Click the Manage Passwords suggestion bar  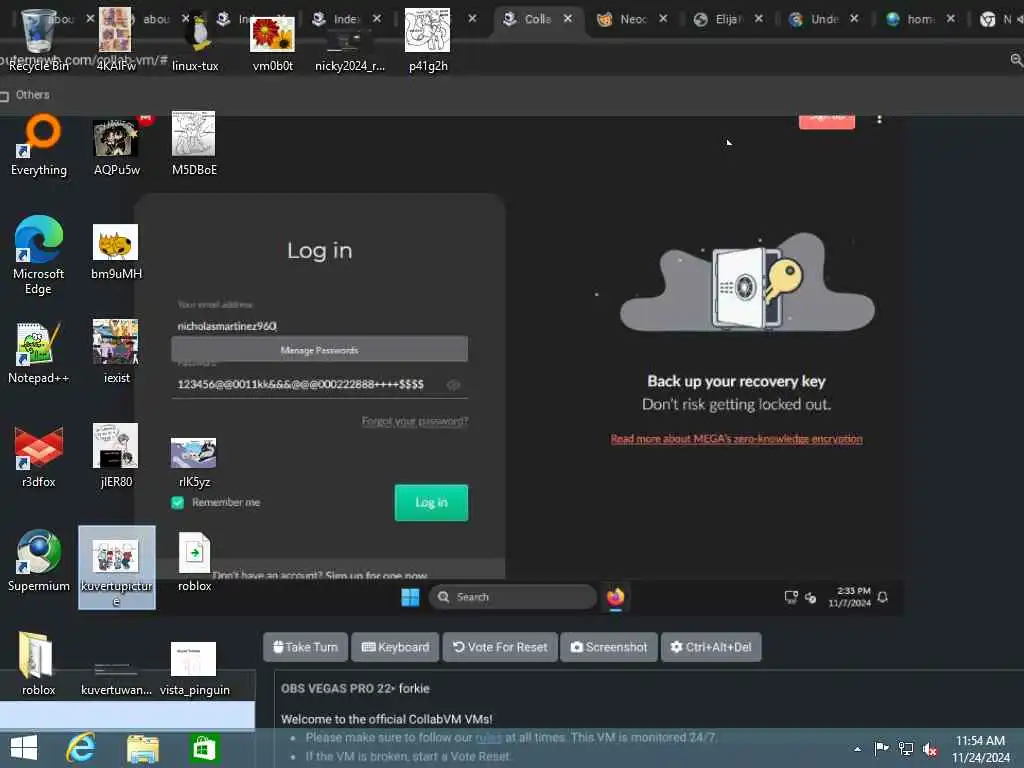pos(319,349)
